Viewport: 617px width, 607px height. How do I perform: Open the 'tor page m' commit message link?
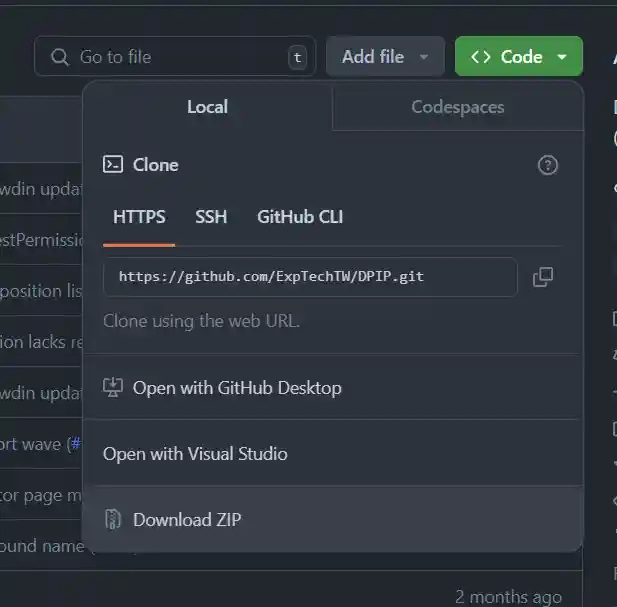click(x=41, y=496)
